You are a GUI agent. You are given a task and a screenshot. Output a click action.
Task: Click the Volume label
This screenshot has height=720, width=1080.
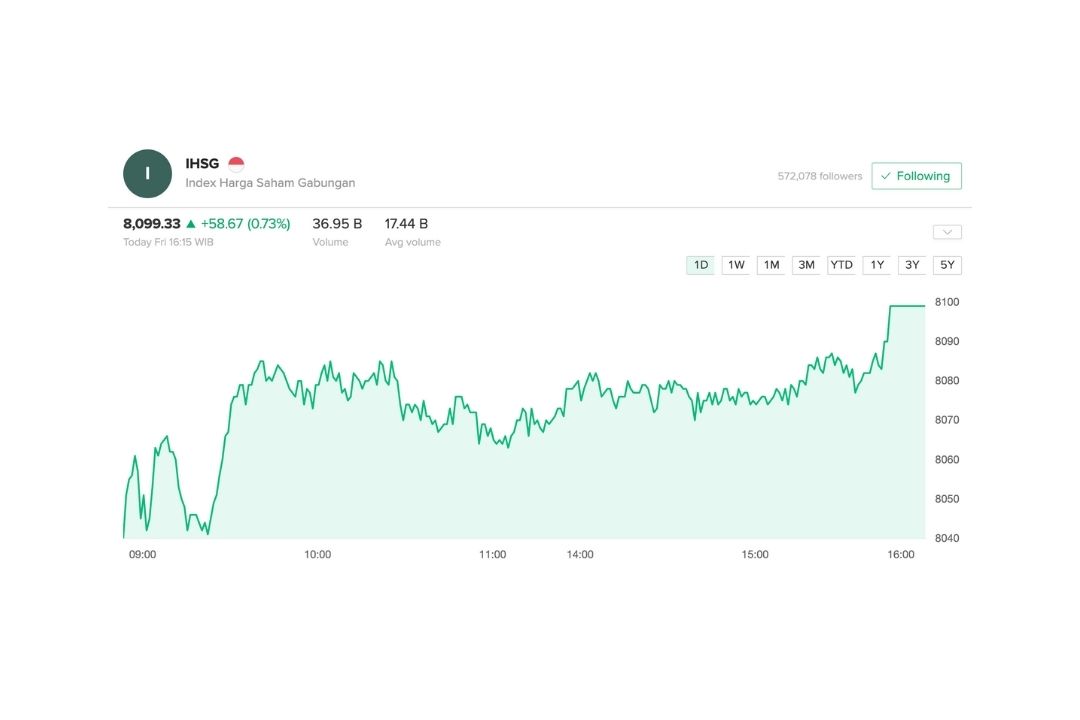click(x=331, y=243)
